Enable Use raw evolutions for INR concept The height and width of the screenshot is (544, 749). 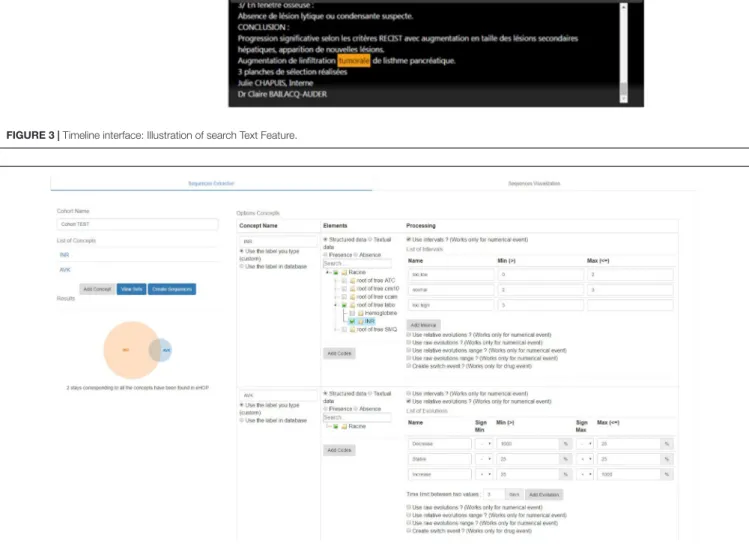(x=408, y=342)
